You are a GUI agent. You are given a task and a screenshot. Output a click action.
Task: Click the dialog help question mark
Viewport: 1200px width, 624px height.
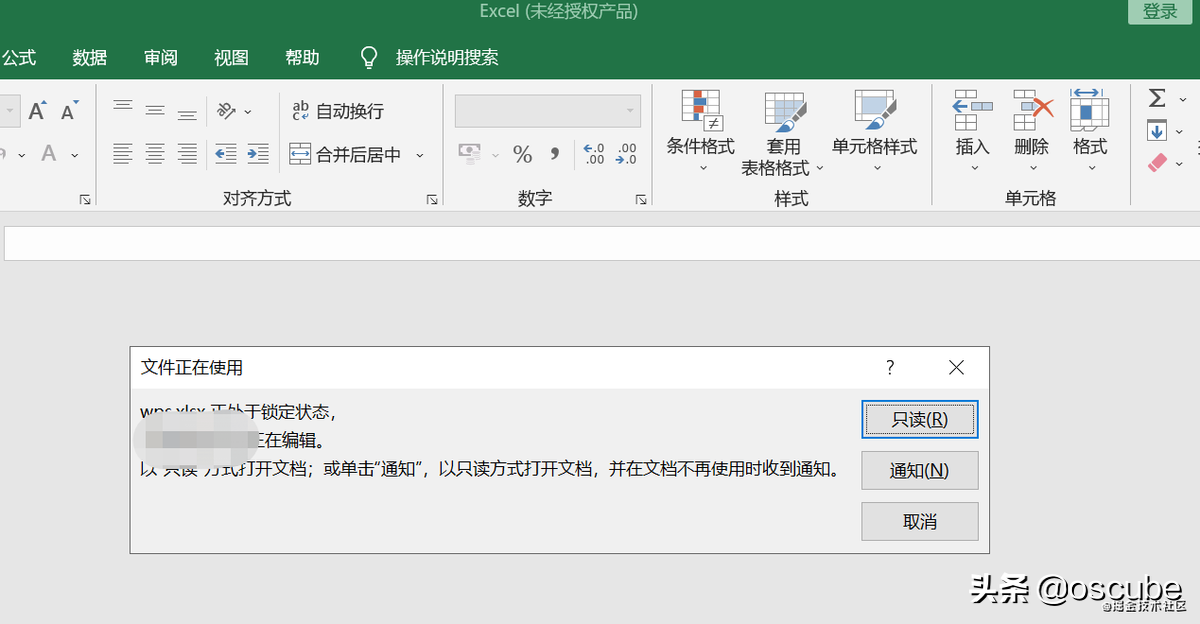click(890, 368)
